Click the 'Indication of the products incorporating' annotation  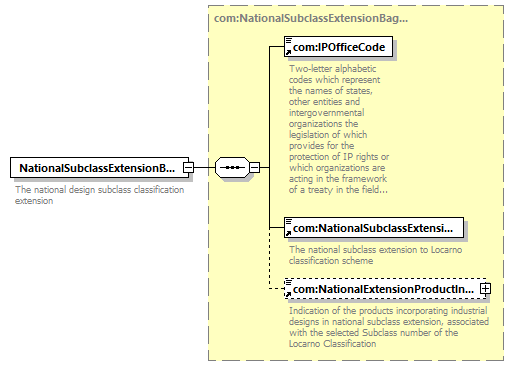[389, 327]
